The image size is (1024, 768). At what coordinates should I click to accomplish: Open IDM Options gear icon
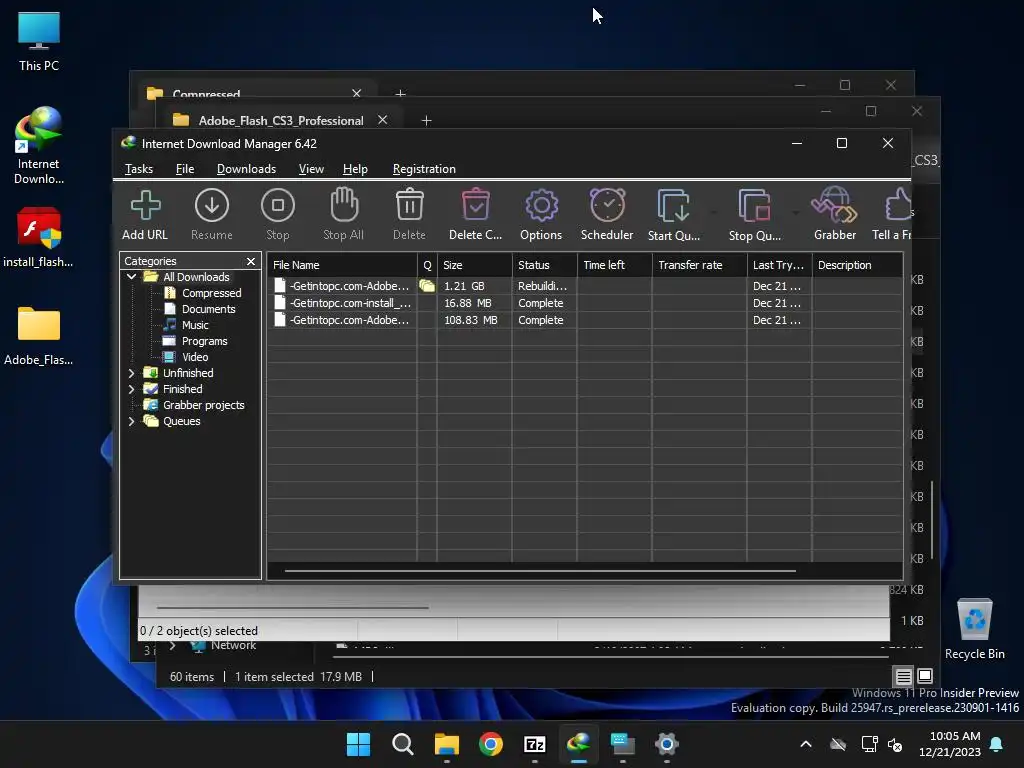[541, 214]
